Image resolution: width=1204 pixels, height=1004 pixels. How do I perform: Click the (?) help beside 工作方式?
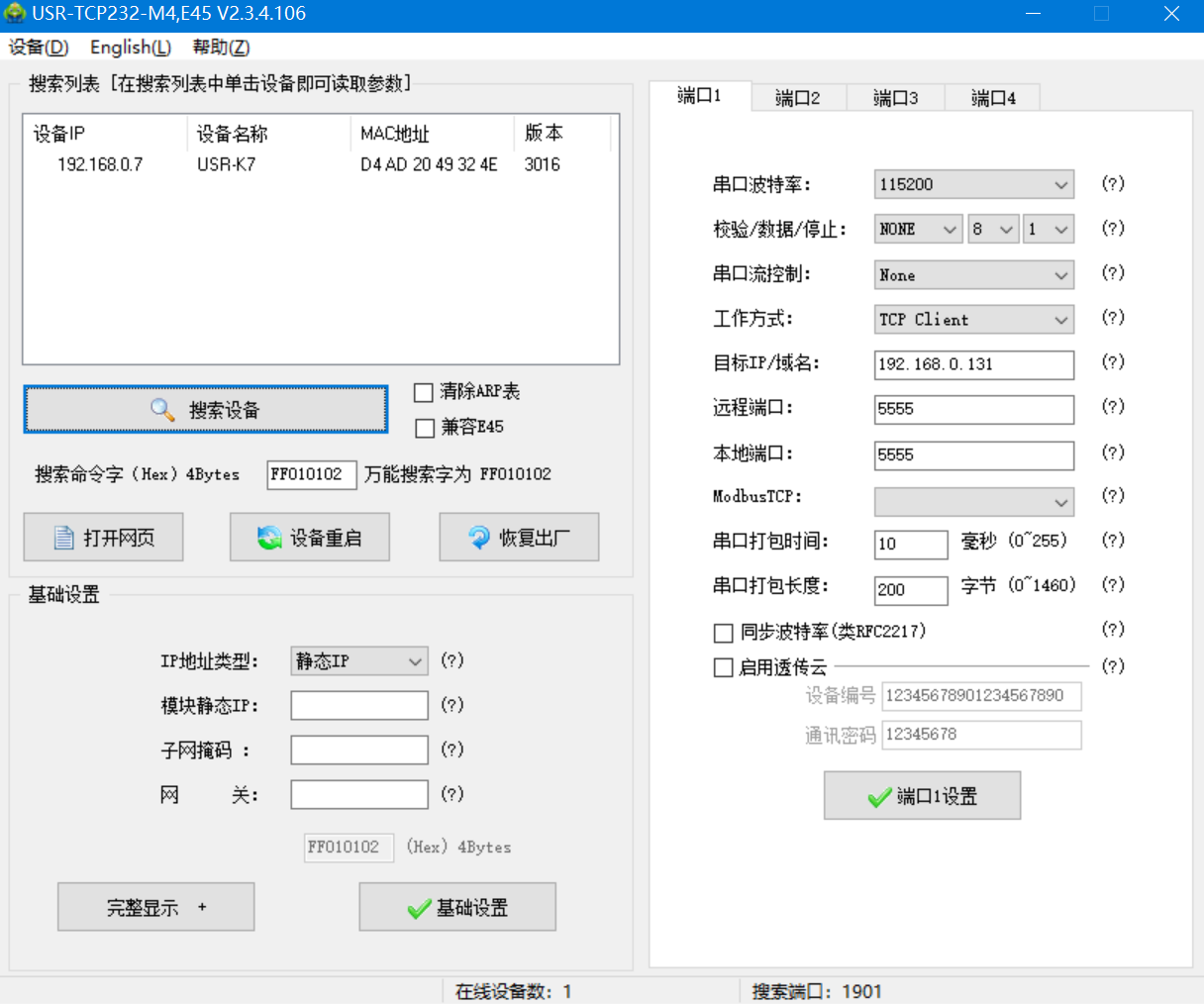point(1113,317)
